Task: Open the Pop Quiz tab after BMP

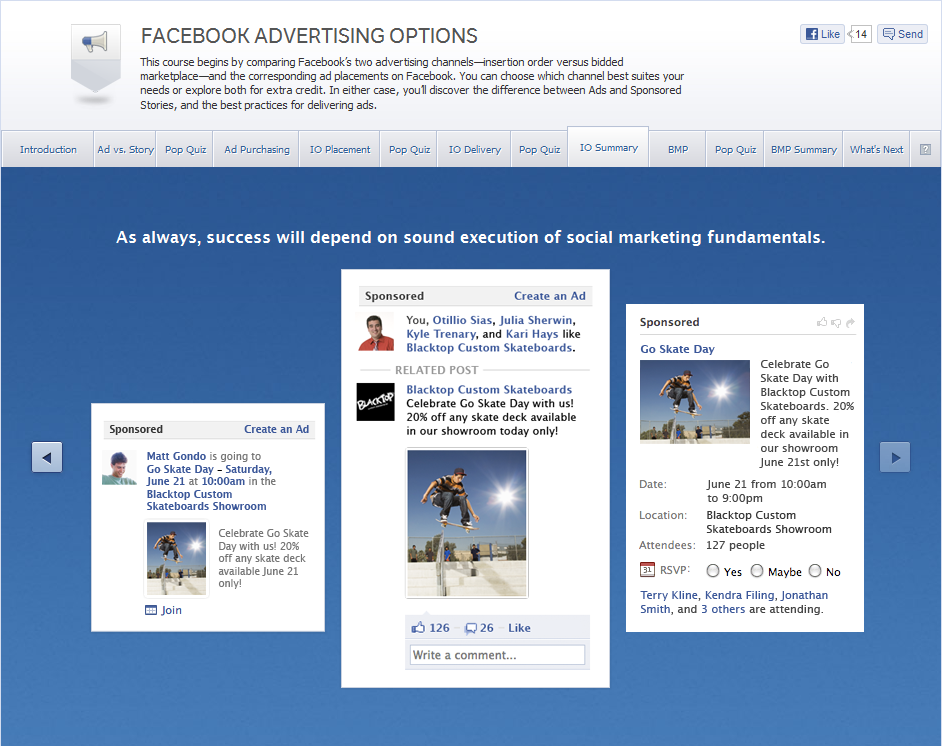Action: click(x=735, y=150)
